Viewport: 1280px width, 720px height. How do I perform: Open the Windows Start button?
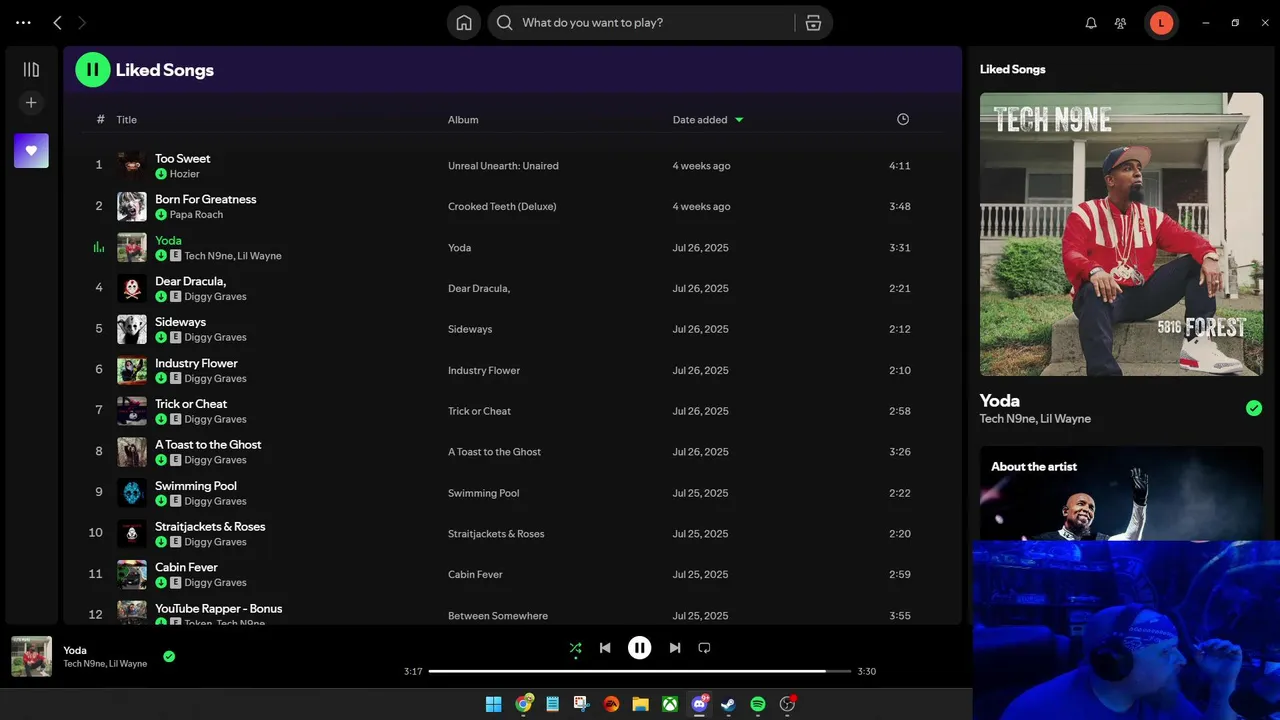click(494, 704)
